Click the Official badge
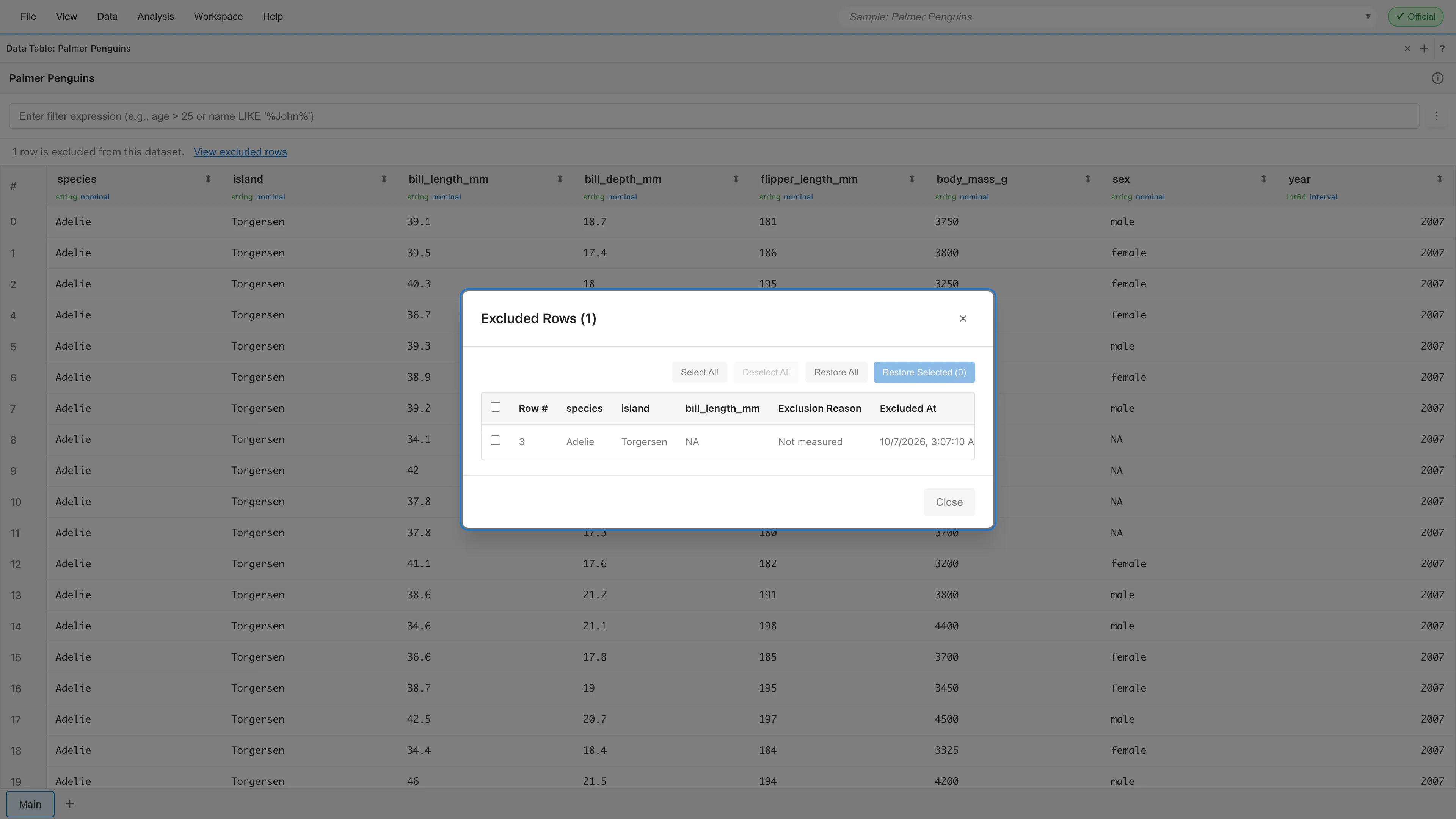Viewport: 1456px width, 819px height. (1415, 16)
